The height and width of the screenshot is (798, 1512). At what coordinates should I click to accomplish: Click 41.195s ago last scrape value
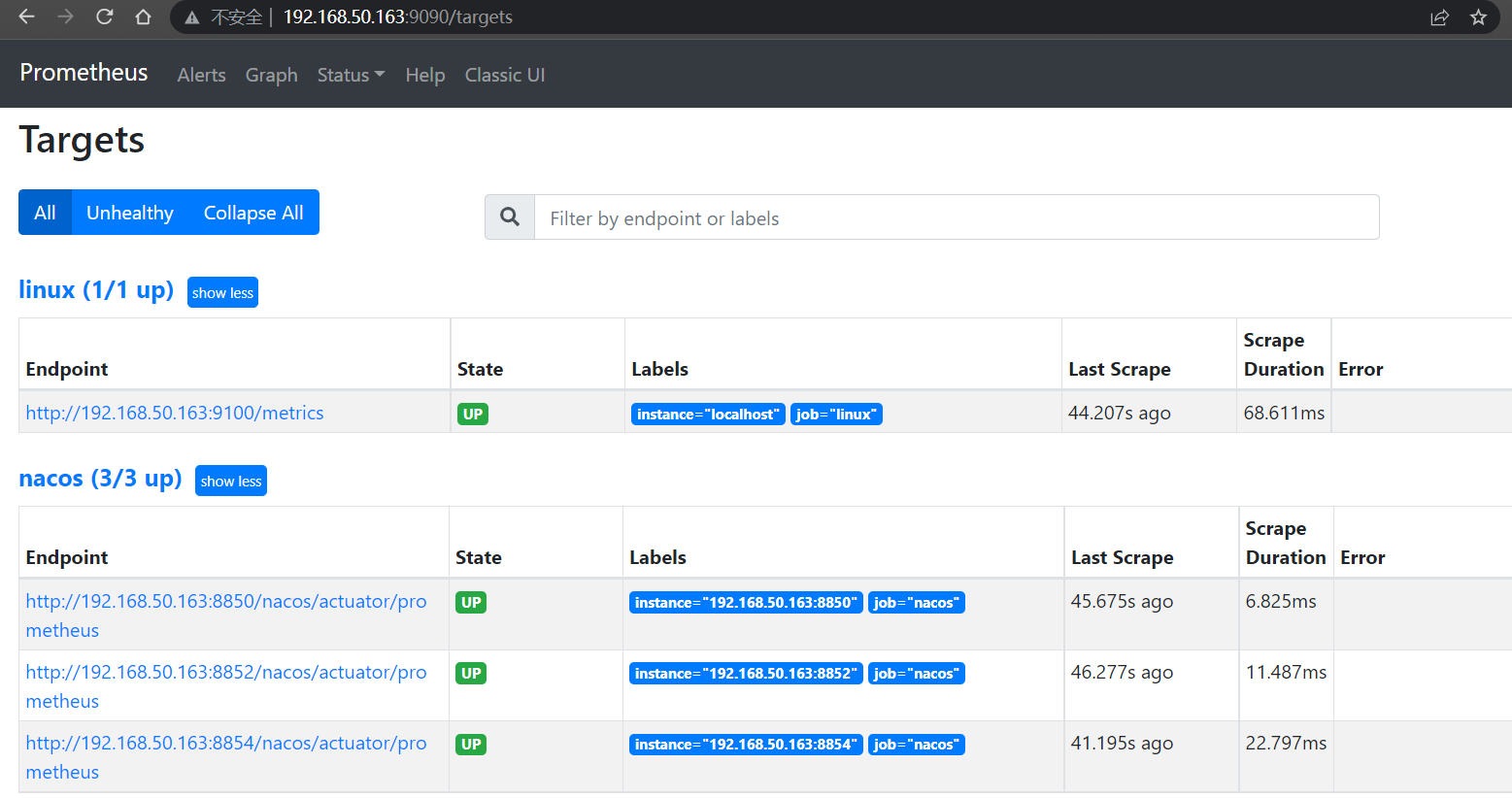click(1122, 743)
